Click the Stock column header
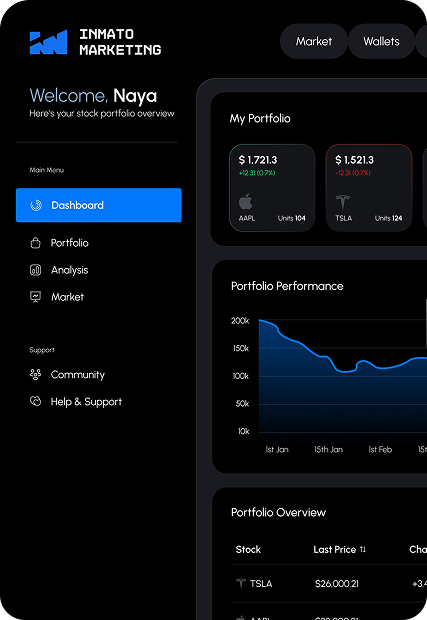Viewport: 427px width, 620px height. (x=248, y=549)
